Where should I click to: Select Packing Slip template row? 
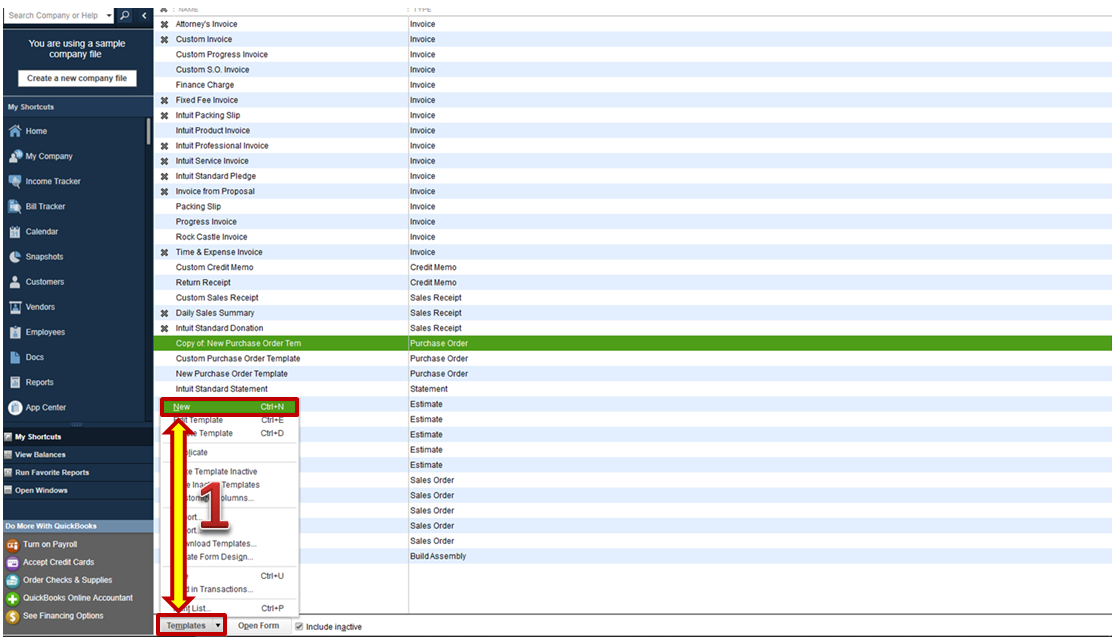click(633, 207)
